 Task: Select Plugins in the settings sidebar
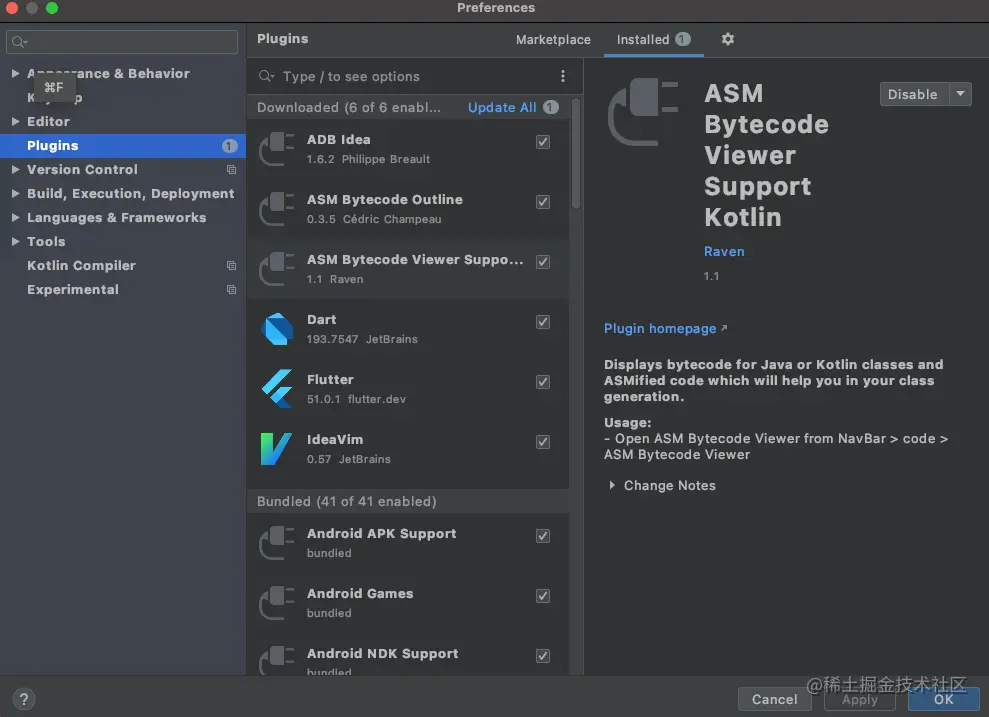(x=123, y=146)
